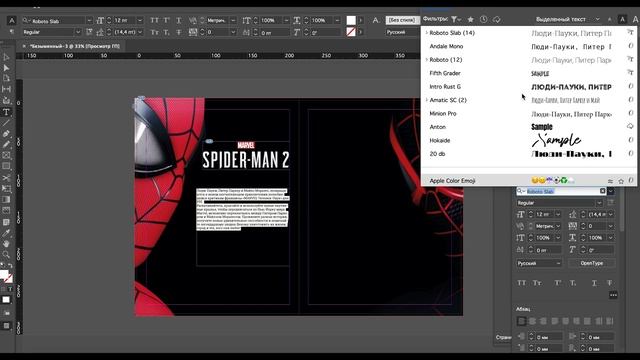This screenshot has height=360, width=640.
Task: Expand the Roboto (12) font family
Action: coord(427,60)
